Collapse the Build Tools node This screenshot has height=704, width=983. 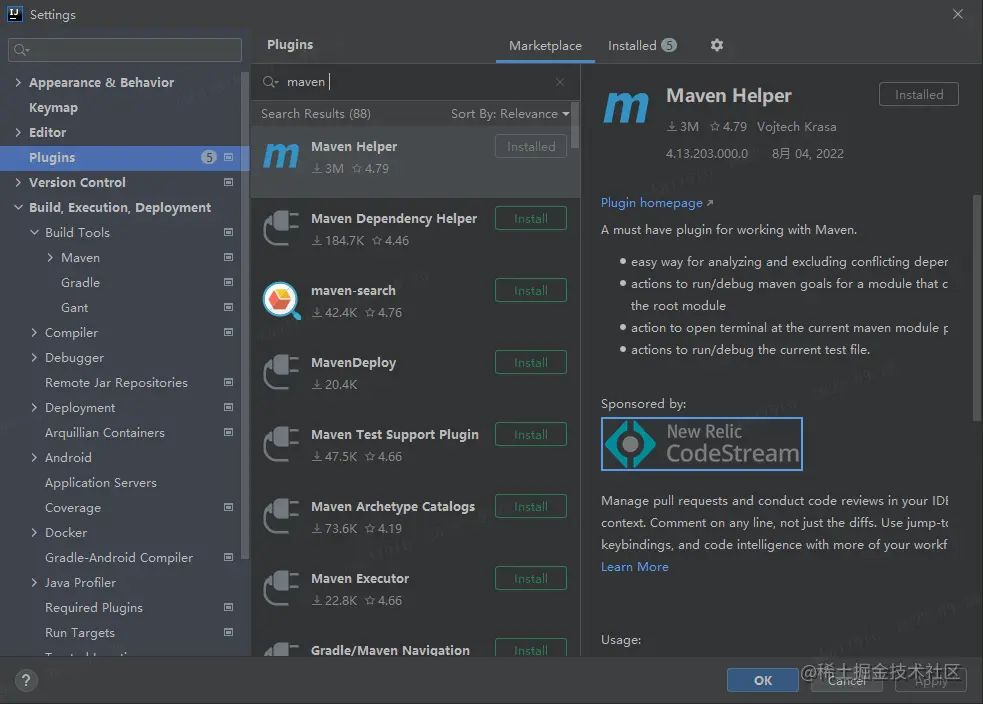point(34,233)
